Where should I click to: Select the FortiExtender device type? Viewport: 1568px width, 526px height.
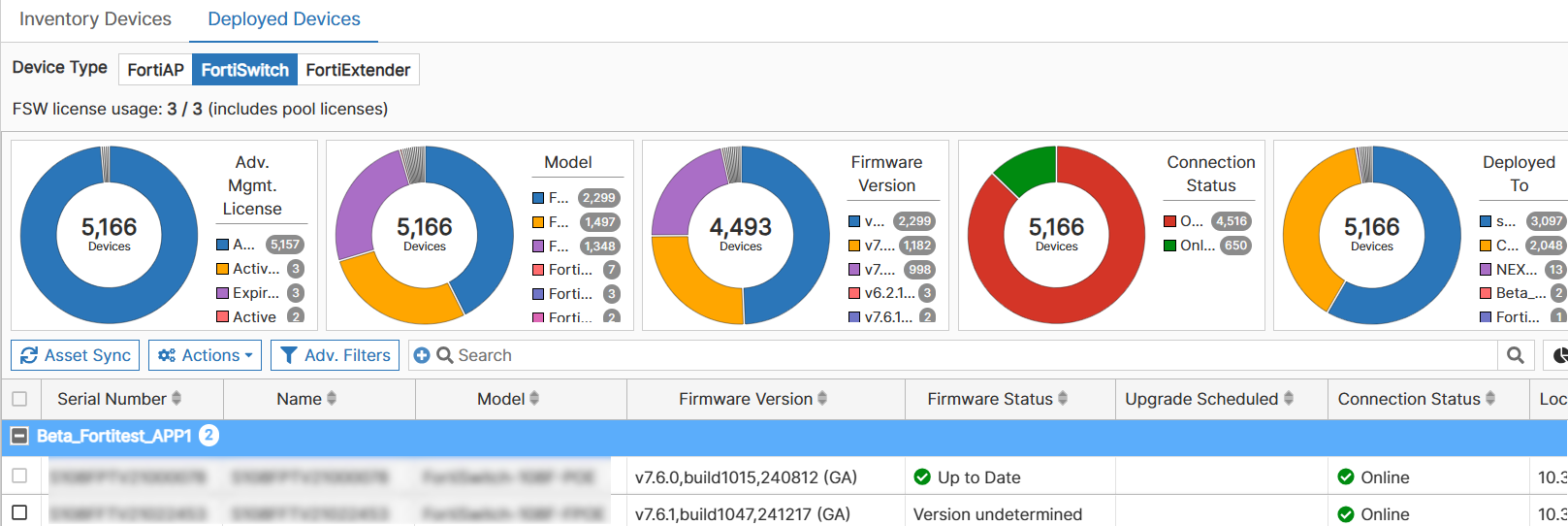coord(358,70)
